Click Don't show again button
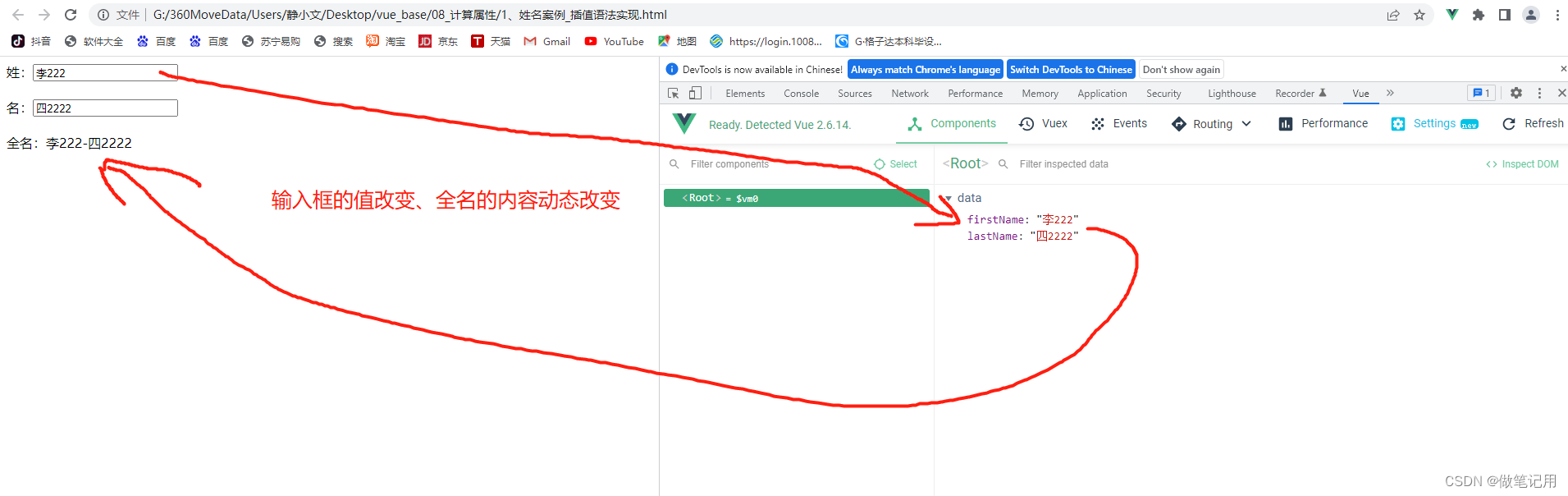This screenshot has width=1568, height=496. click(x=1181, y=70)
